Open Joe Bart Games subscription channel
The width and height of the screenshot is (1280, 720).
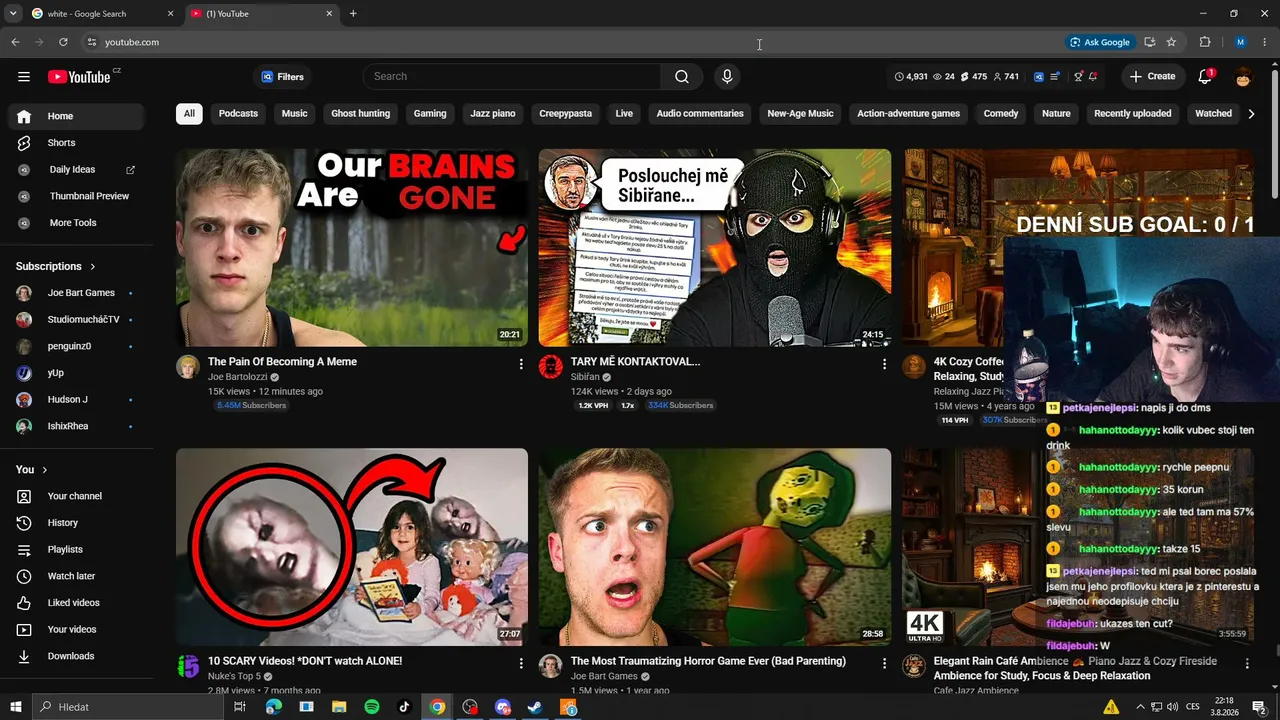(78, 293)
